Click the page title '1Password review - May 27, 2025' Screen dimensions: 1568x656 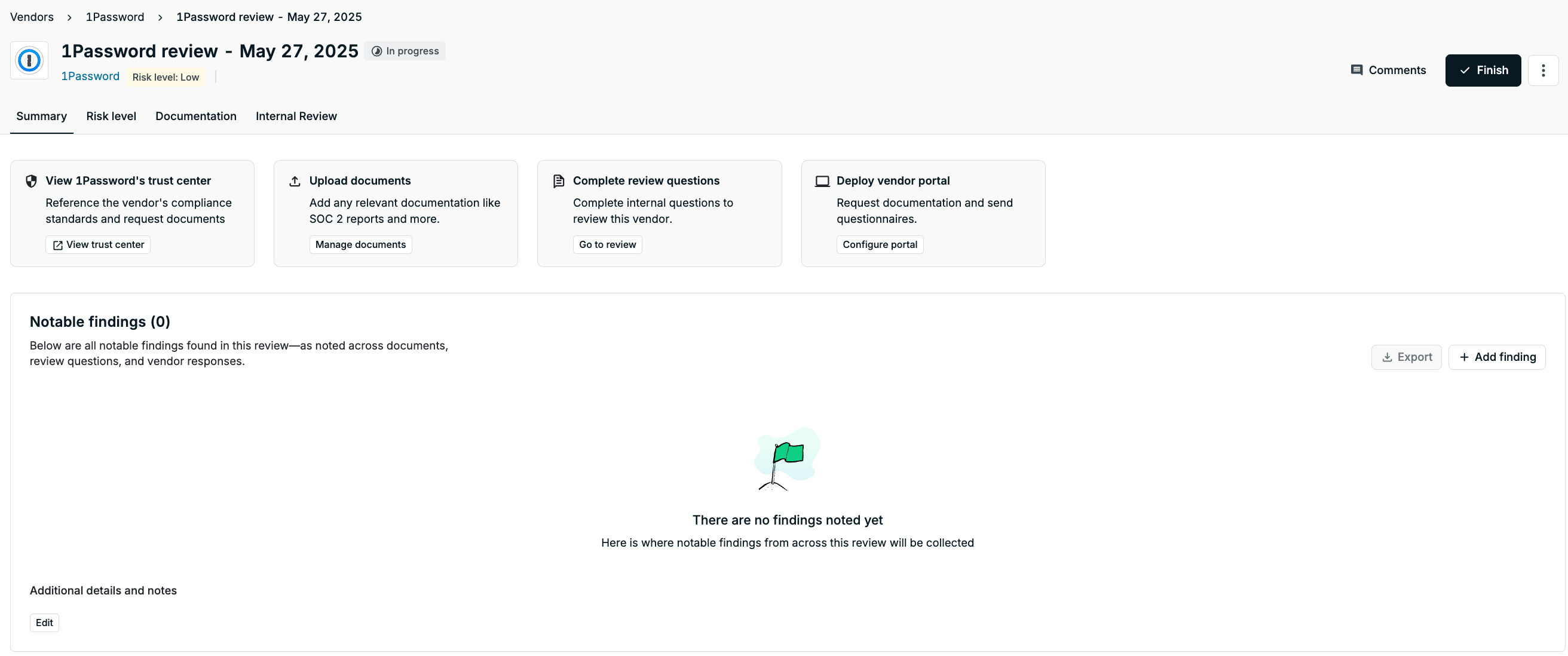click(x=209, y=51)
